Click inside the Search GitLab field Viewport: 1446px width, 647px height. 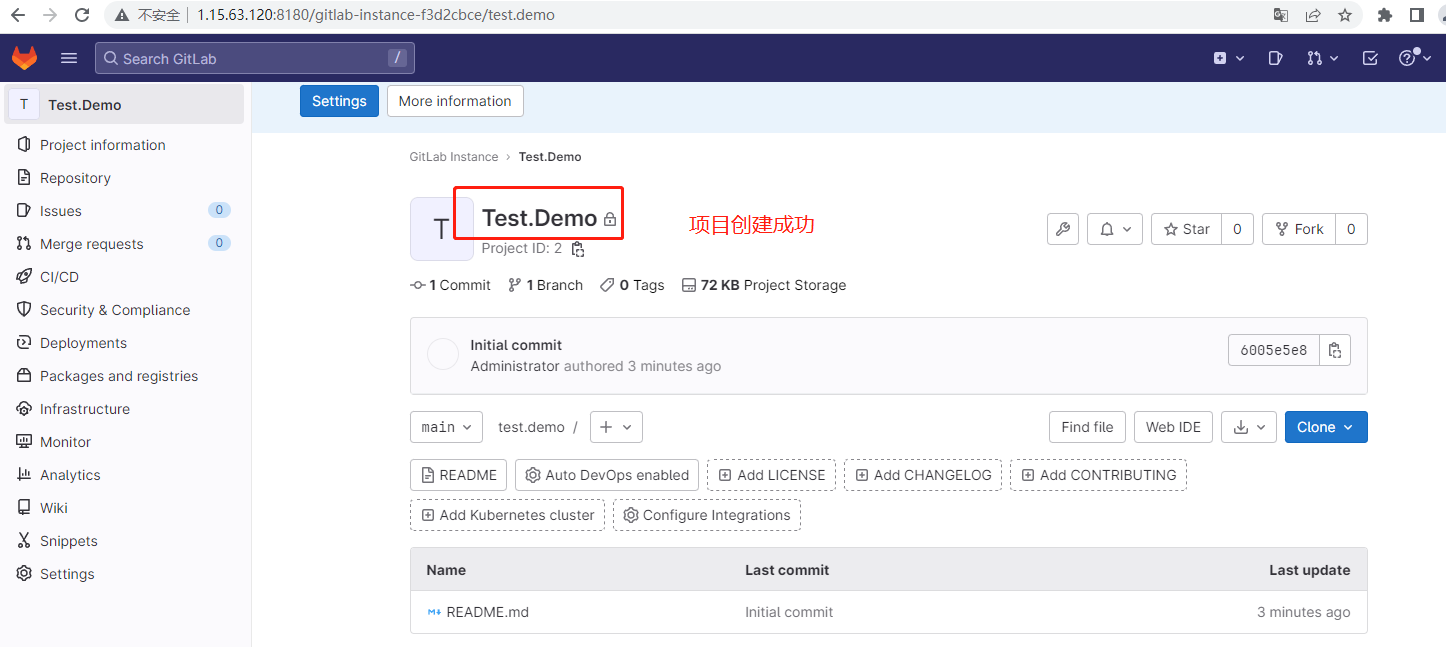[x=255, y=58]
